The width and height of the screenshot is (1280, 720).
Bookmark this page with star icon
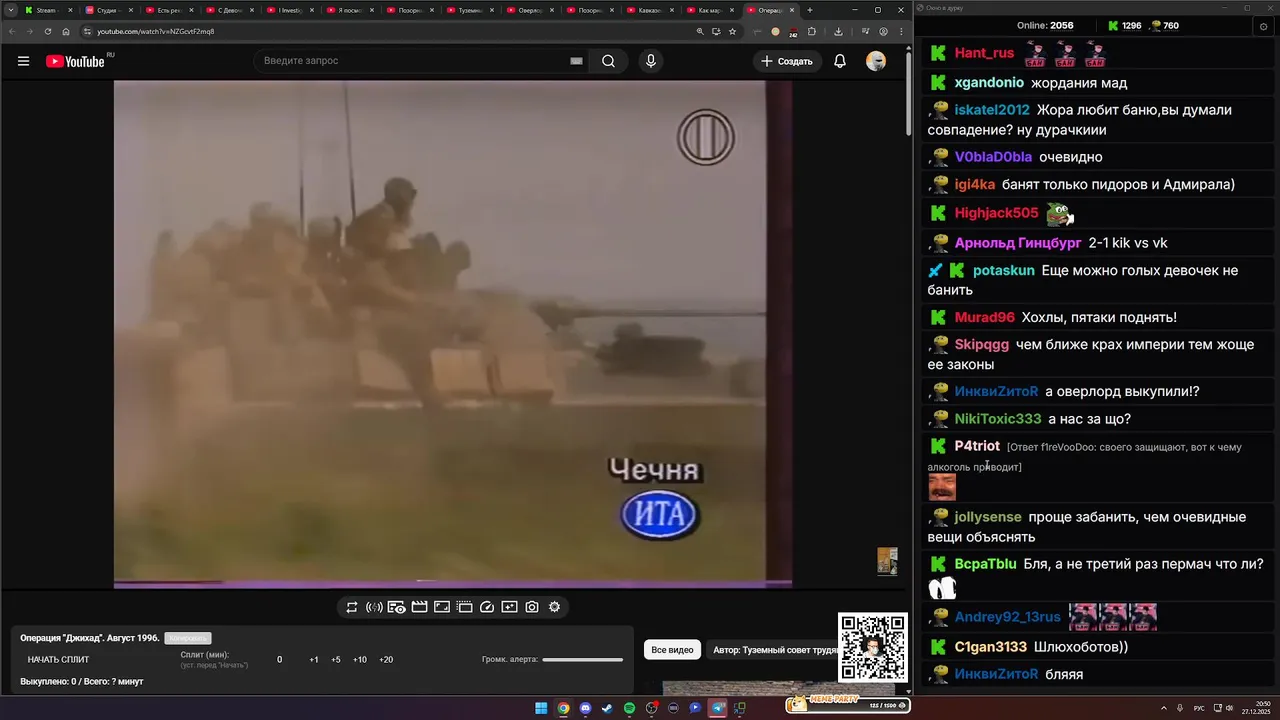732,31
